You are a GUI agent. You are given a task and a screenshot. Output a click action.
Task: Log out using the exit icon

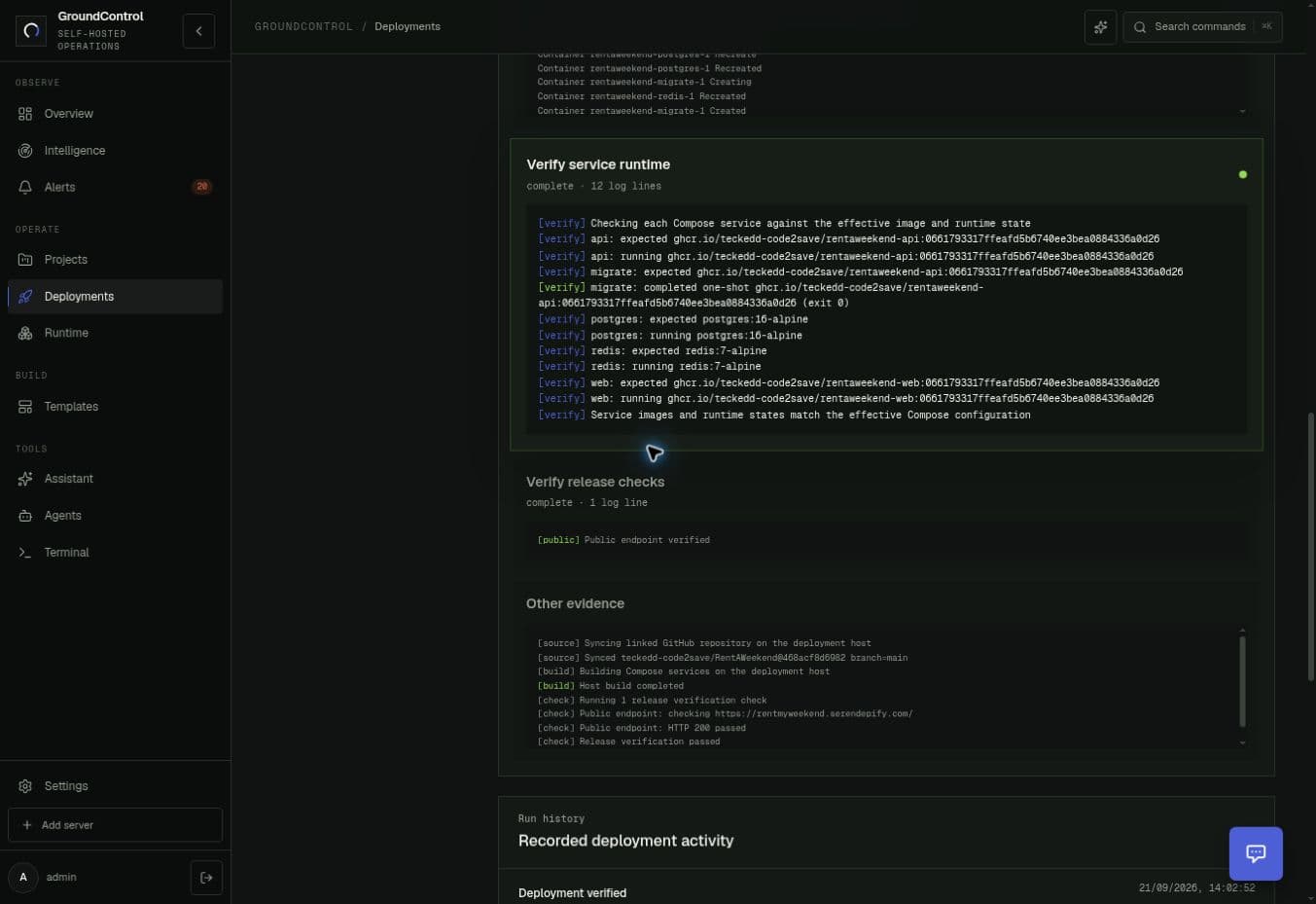pos(206,878)
